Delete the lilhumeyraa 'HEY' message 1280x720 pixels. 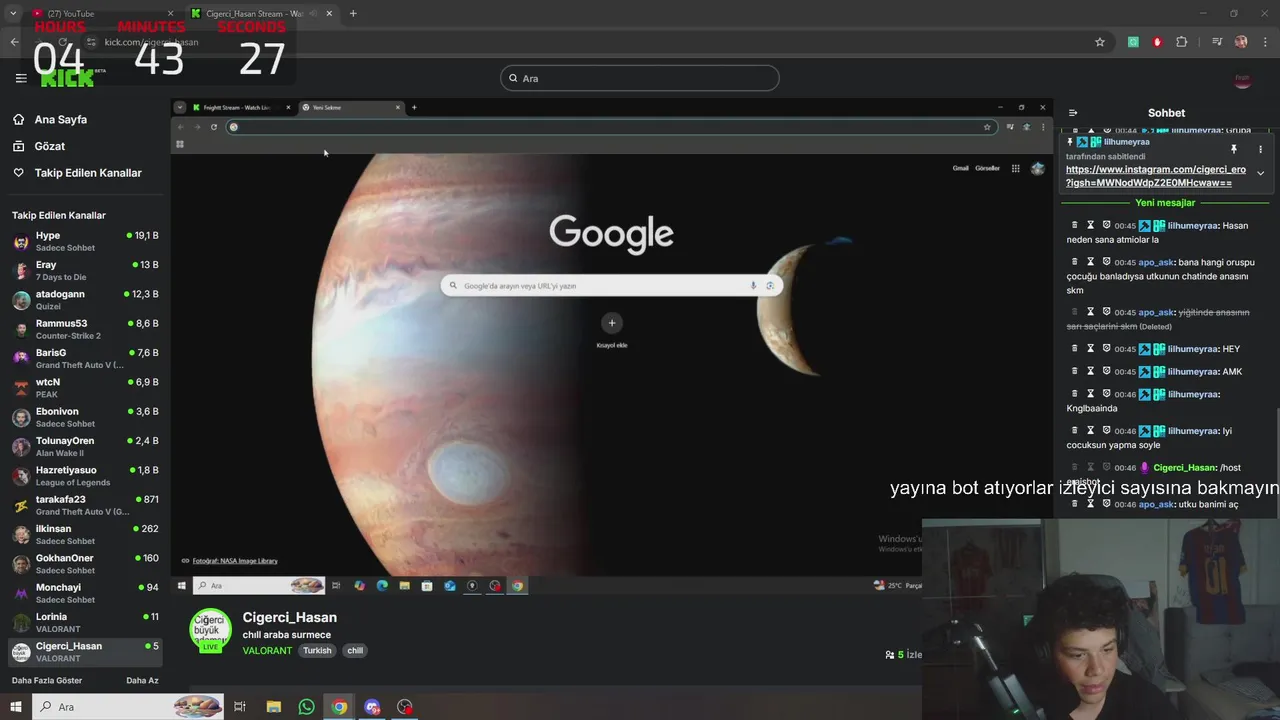pos(1075,349)
